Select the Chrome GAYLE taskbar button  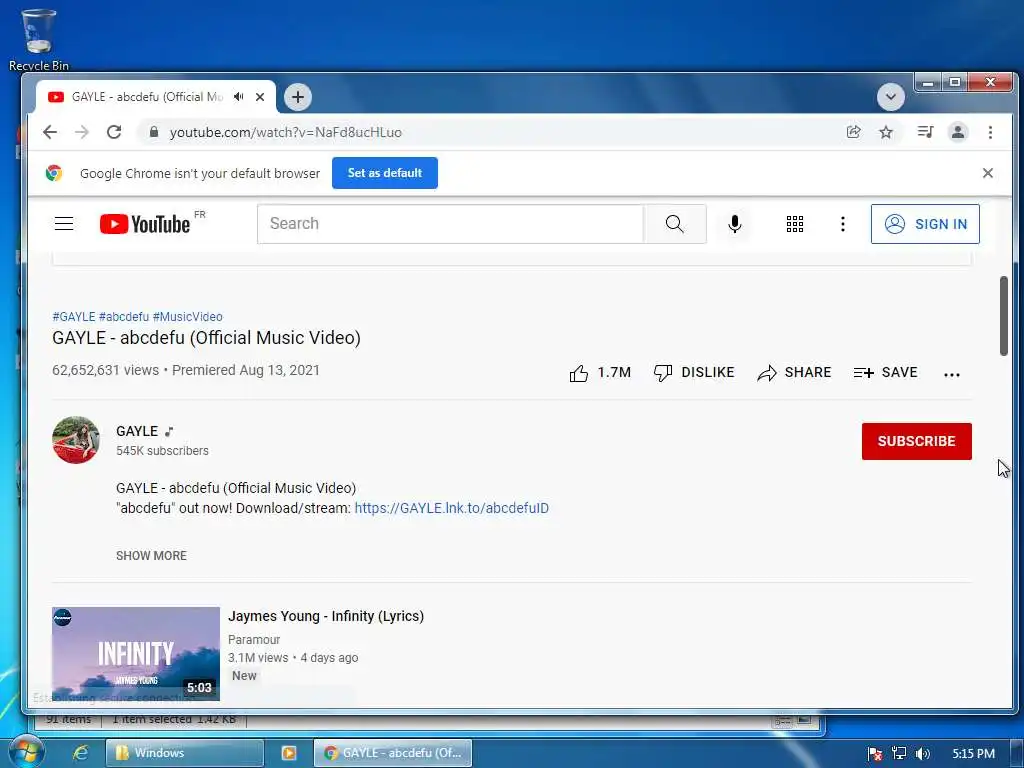tap(393, 753)
